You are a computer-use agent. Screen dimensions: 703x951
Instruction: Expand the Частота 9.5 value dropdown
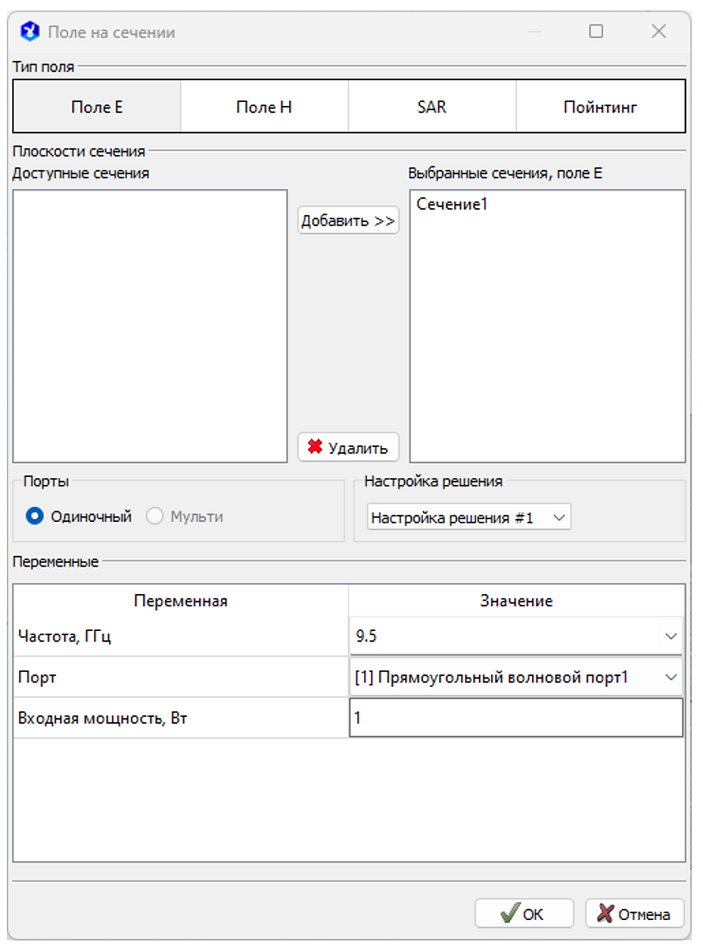coord(515,635)
